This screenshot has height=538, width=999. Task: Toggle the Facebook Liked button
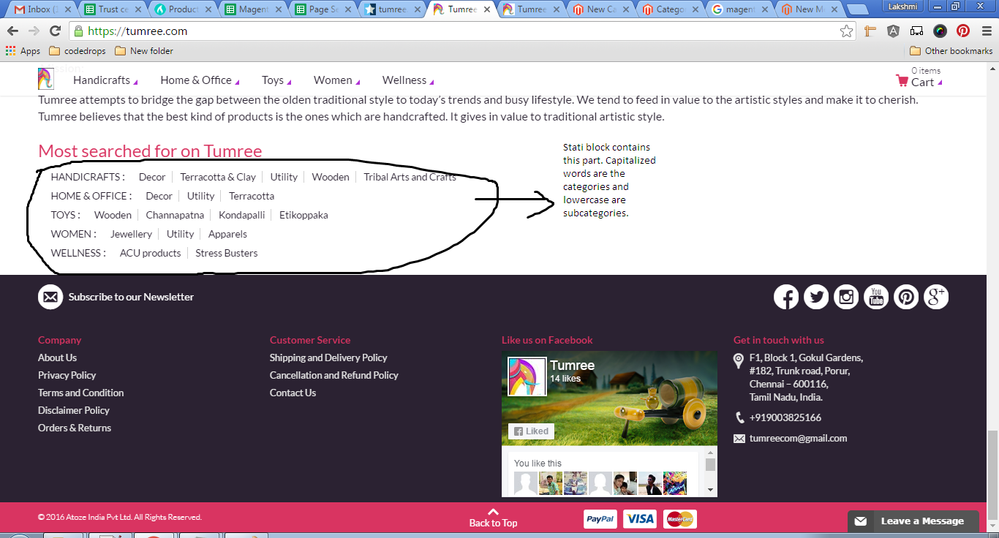coord(530,431)
